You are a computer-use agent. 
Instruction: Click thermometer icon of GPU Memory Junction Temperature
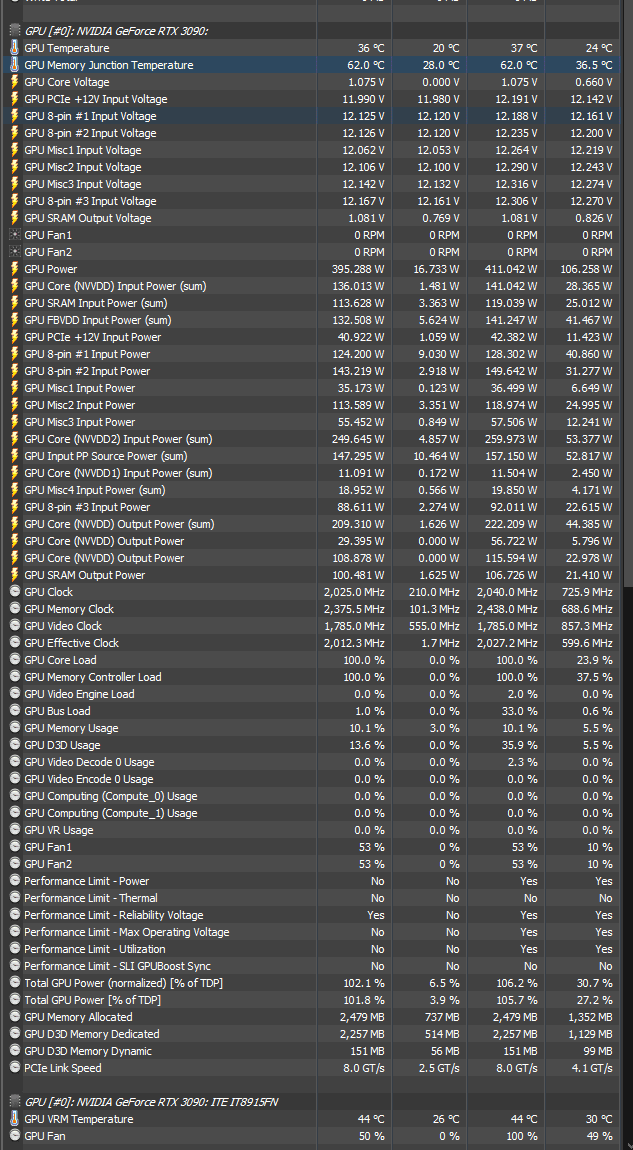click(15, 65)
